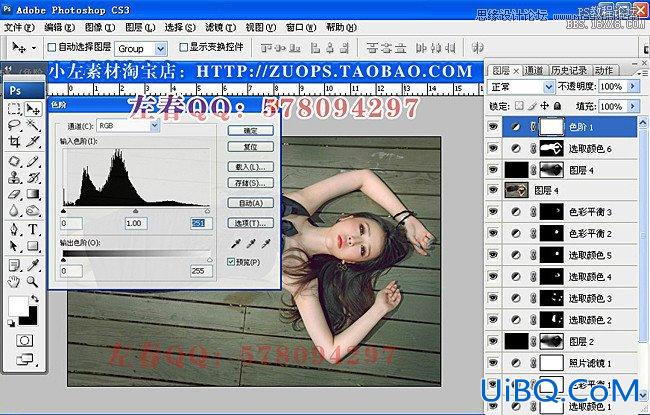Open the 文件 menu
Image resolution: width=650 pixels, height=415 pixels.
pyautogui.click(x=19, y=28)
